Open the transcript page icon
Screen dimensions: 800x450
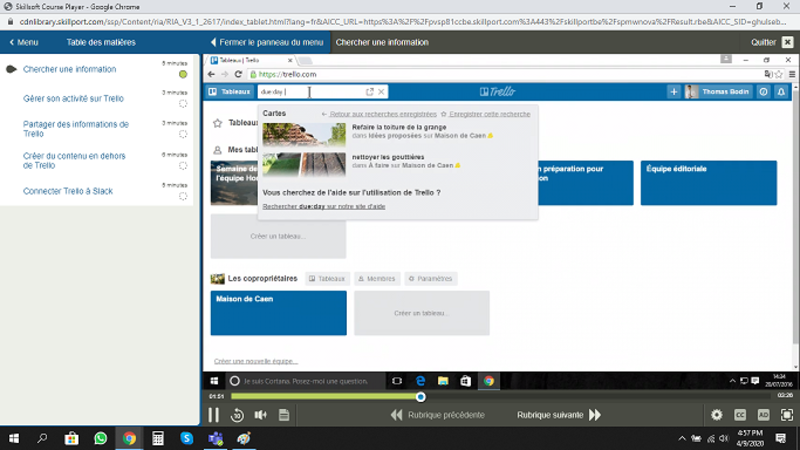[x=284, y=415]
